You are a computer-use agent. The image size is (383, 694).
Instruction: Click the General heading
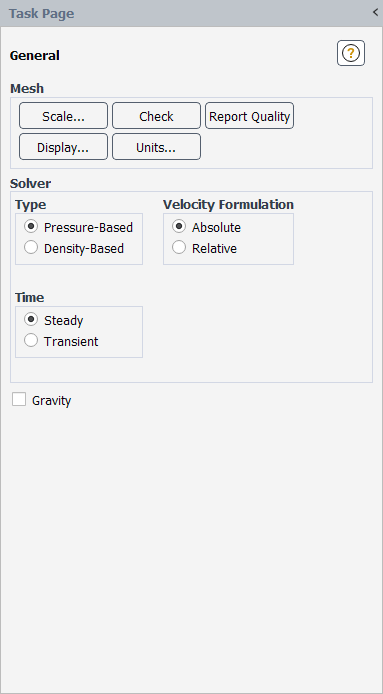[x=35, y=56]
